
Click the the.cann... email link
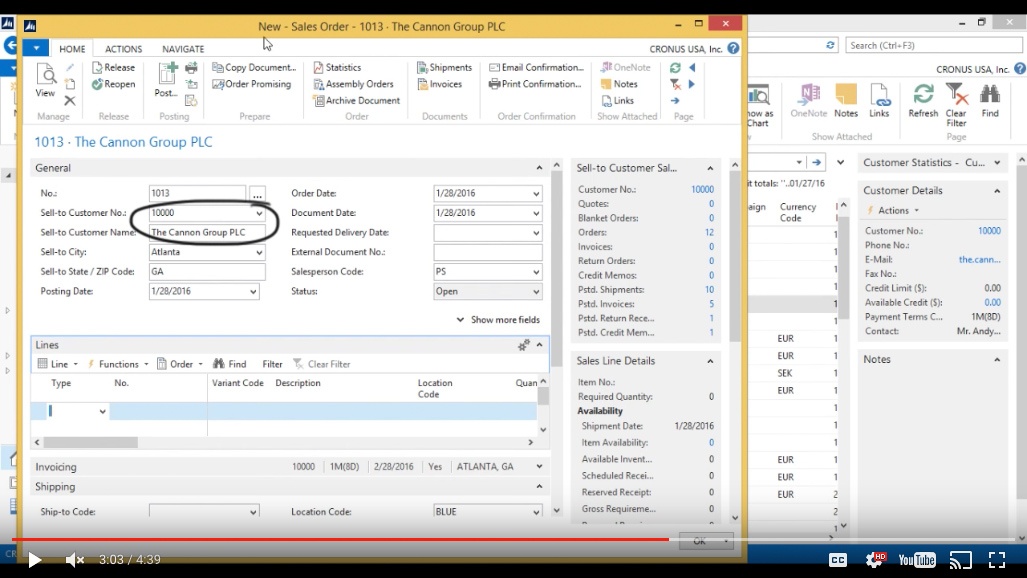(x=979, y=260)
